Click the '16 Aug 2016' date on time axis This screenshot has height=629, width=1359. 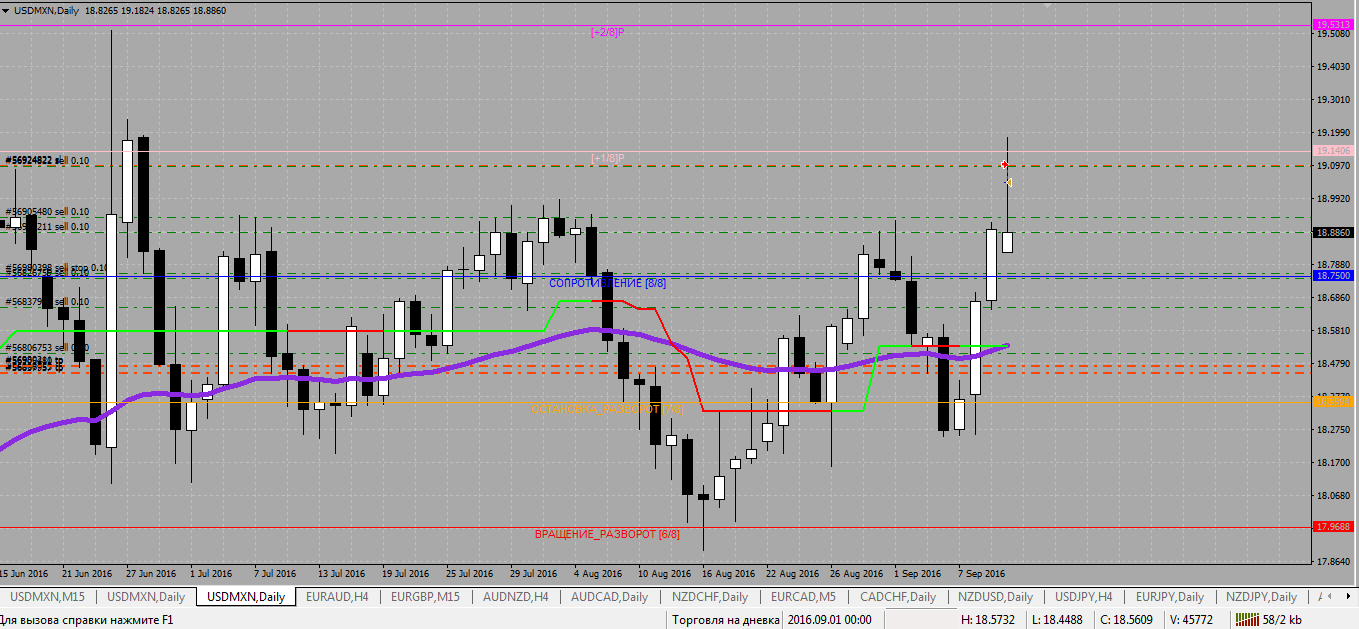727,574
